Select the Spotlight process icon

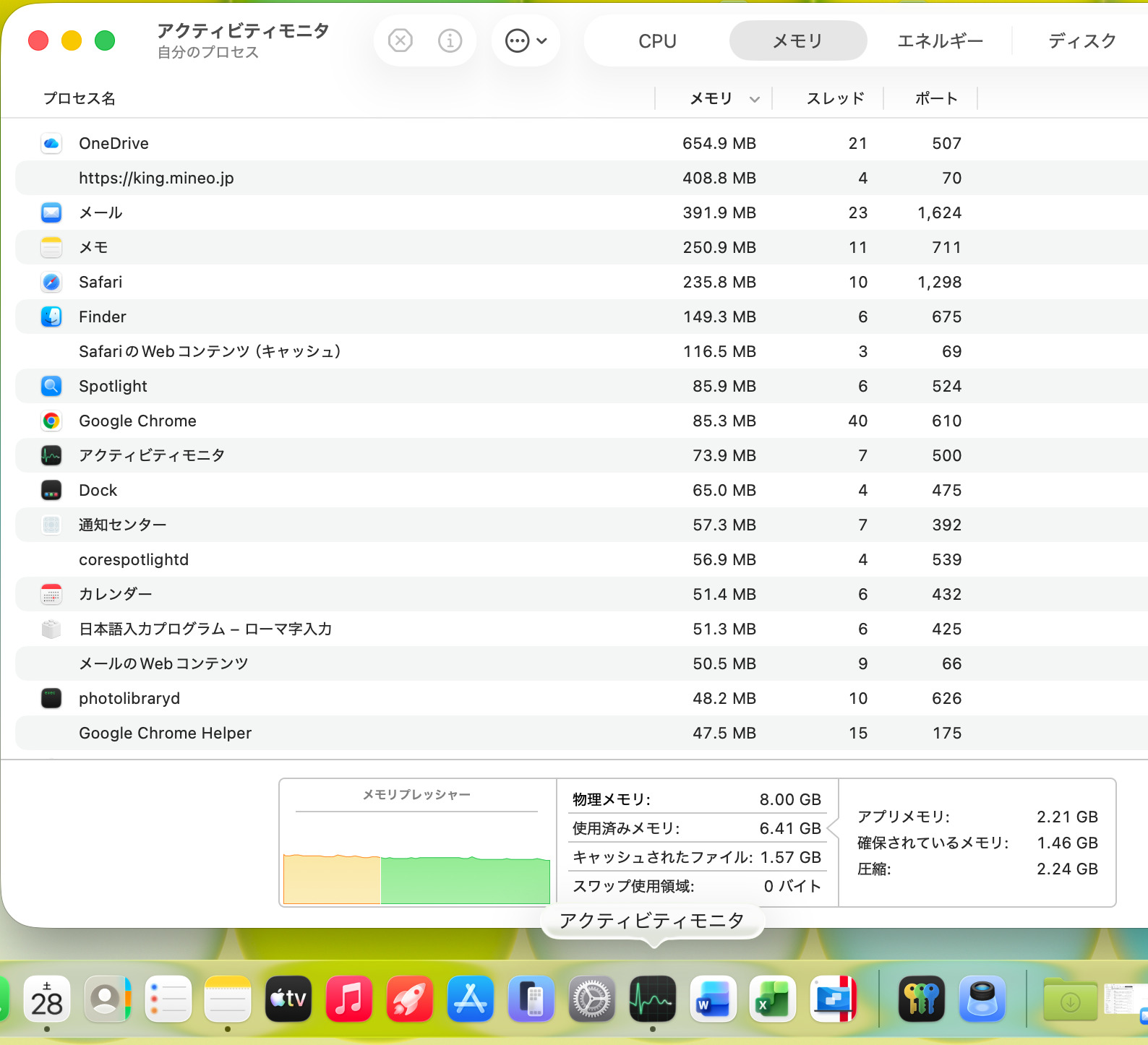point(51,386)
